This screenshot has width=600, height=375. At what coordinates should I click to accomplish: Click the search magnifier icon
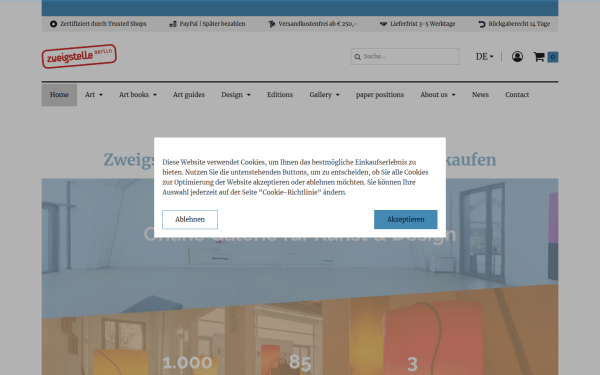pos(357,57)
